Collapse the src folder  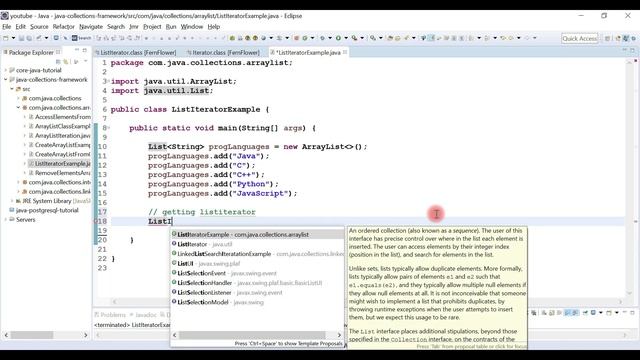(x=12, y=89)
